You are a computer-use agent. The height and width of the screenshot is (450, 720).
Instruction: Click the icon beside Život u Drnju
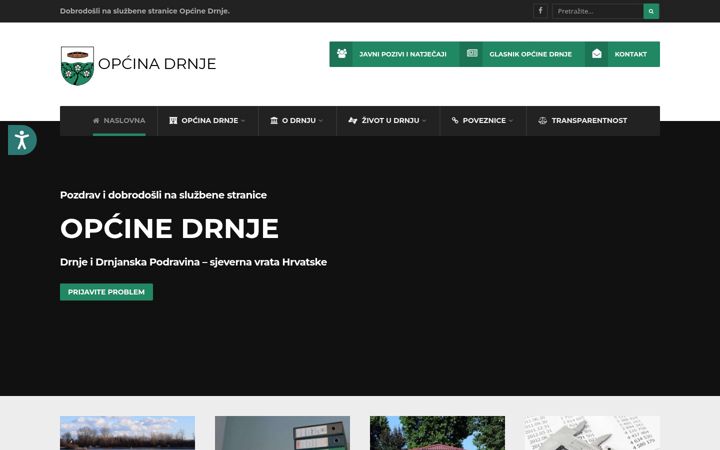[x=352, y=120]
